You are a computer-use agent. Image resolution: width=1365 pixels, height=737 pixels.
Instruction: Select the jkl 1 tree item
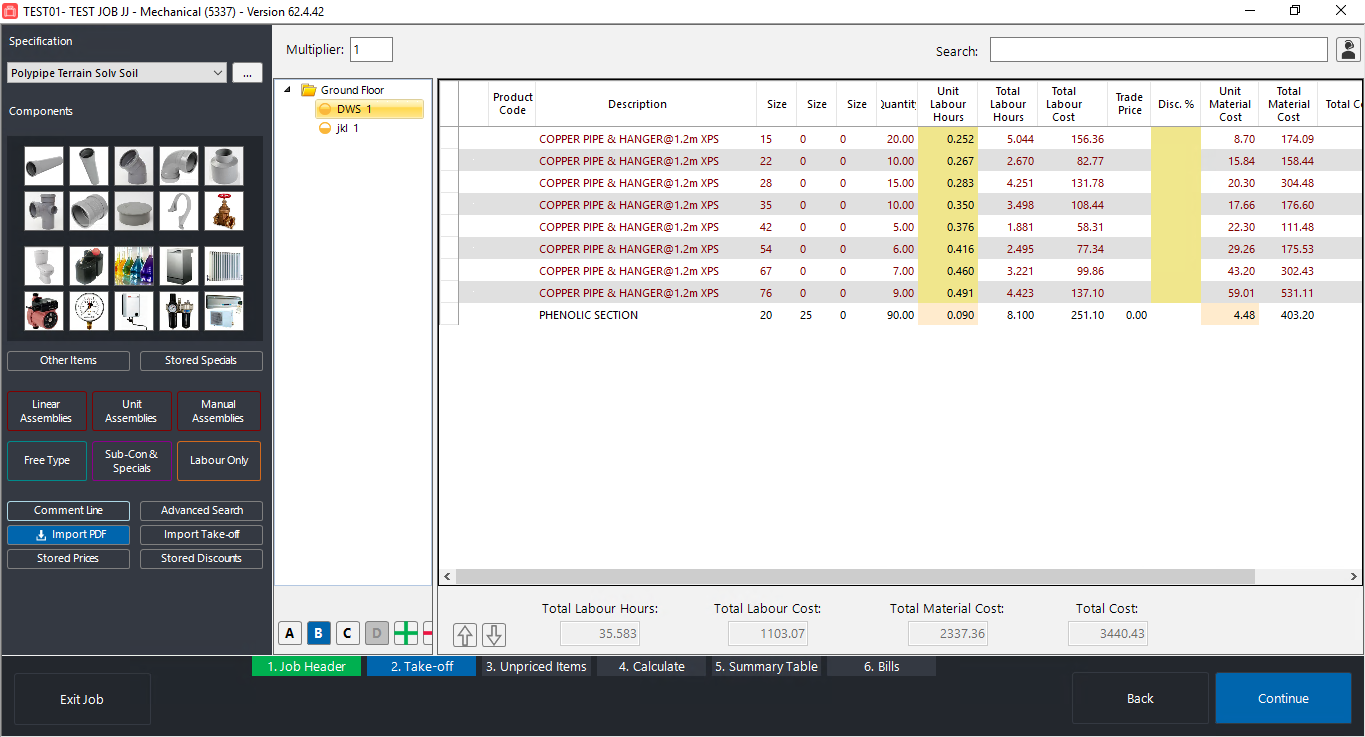click(347, 128)
